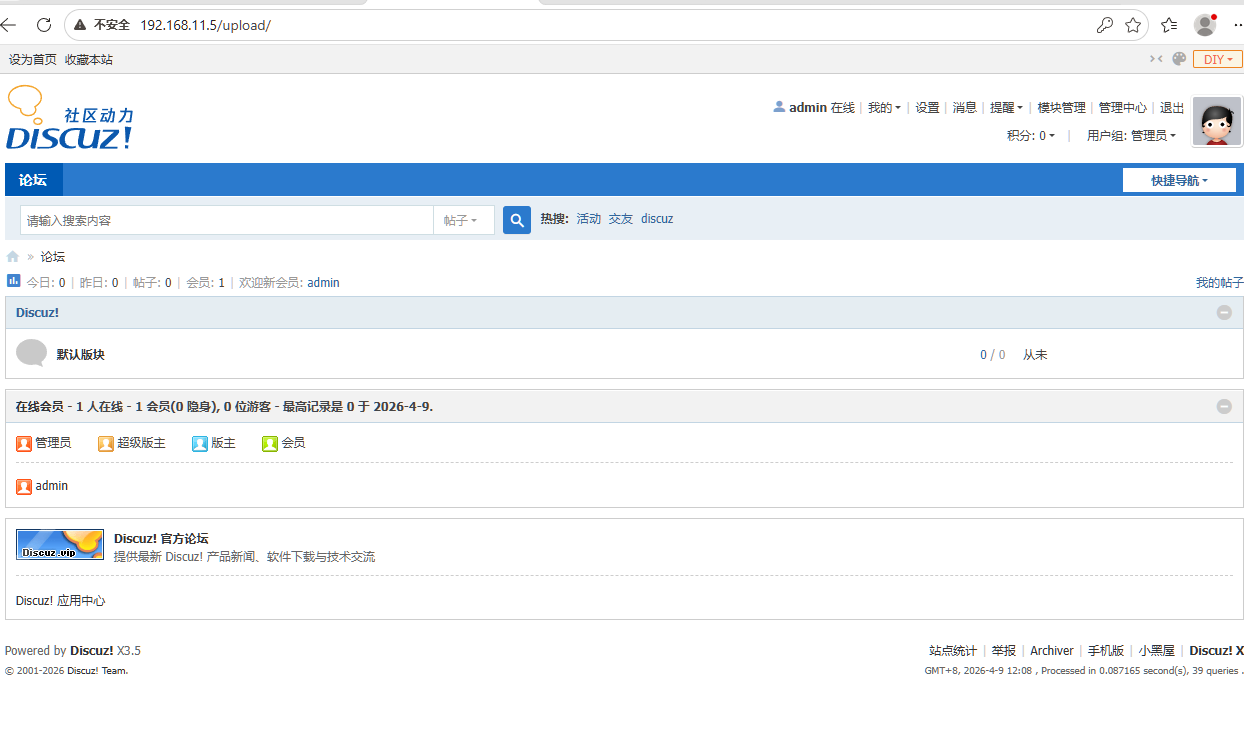Click the 管理员 legend icon
This screenshot has width=1244, height=738.
click(24, 443)
